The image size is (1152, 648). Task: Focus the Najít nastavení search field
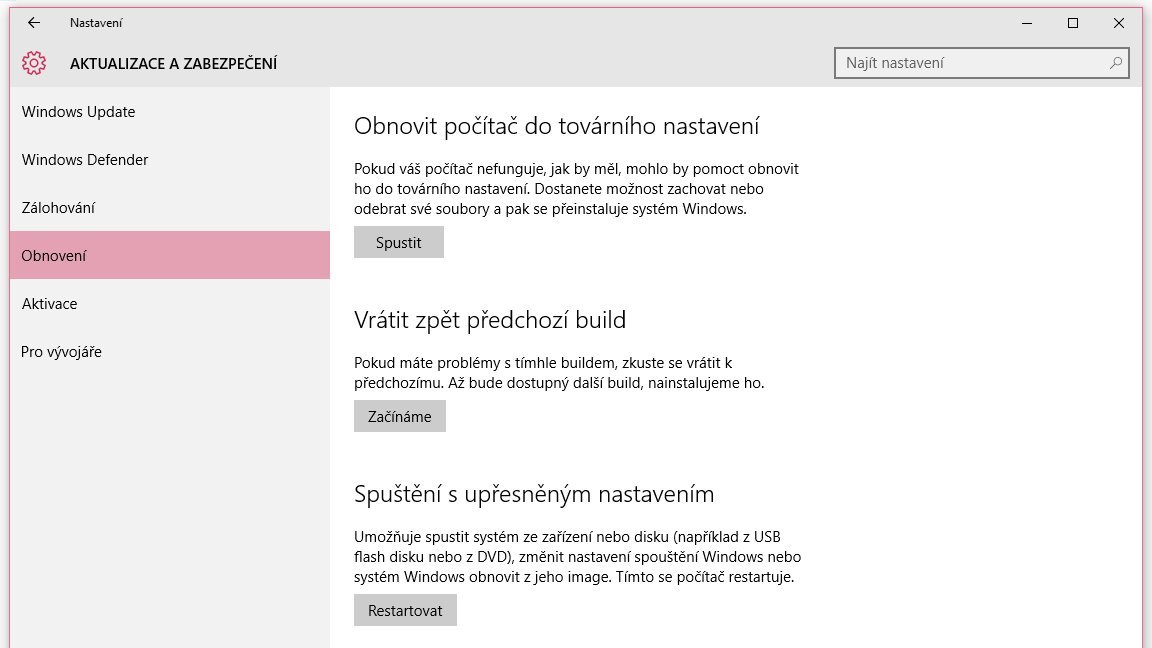click(x=982, y=63)
